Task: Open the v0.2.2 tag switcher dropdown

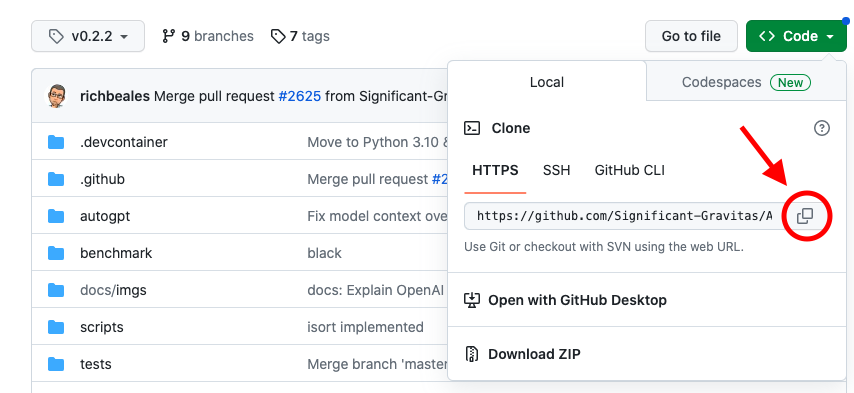Action: 88,36
